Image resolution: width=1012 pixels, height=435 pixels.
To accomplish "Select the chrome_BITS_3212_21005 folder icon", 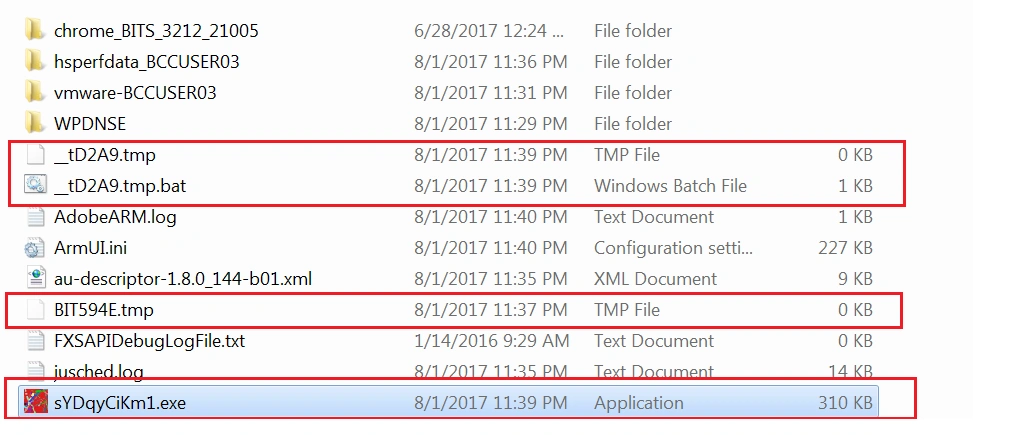I will (34, 30).
